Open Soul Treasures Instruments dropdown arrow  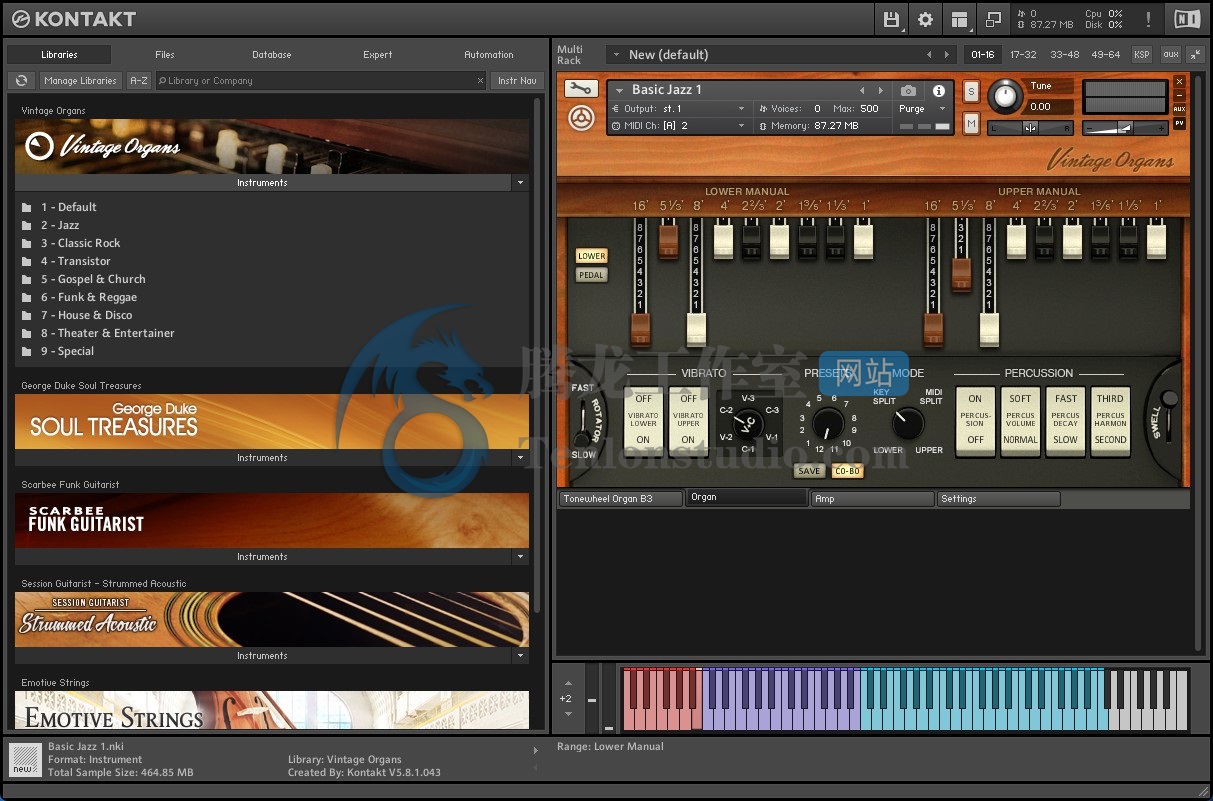(x=519, y=458)
